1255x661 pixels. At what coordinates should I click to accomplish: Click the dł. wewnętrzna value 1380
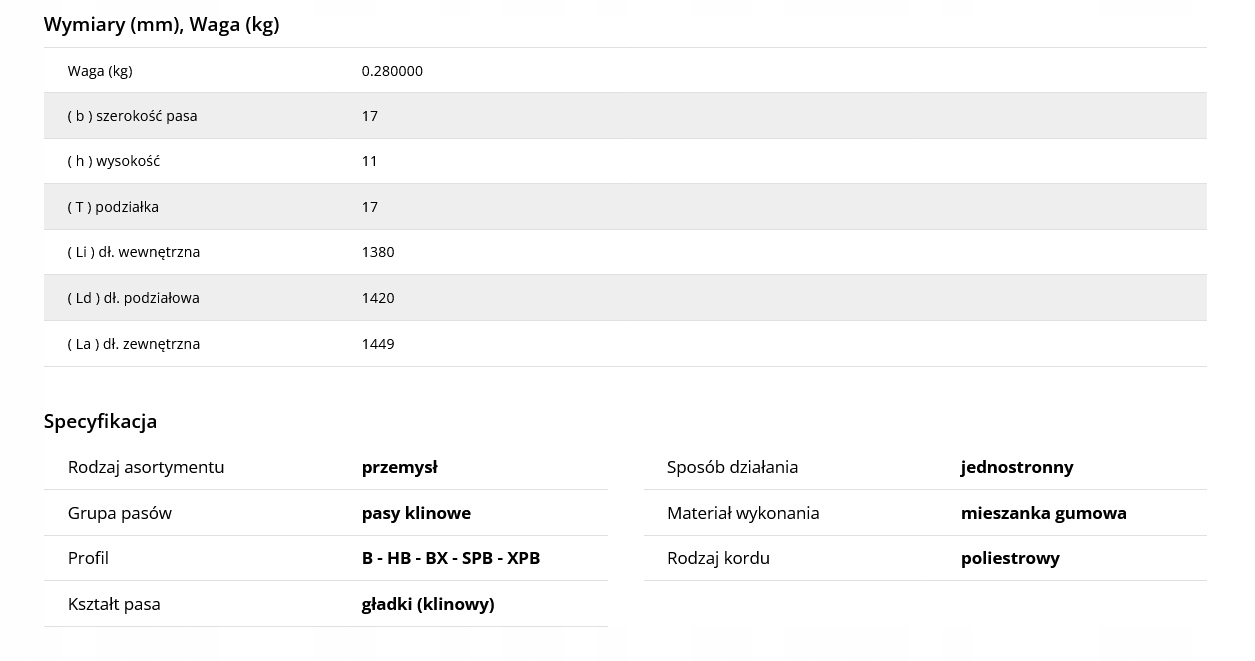[378, 252]
